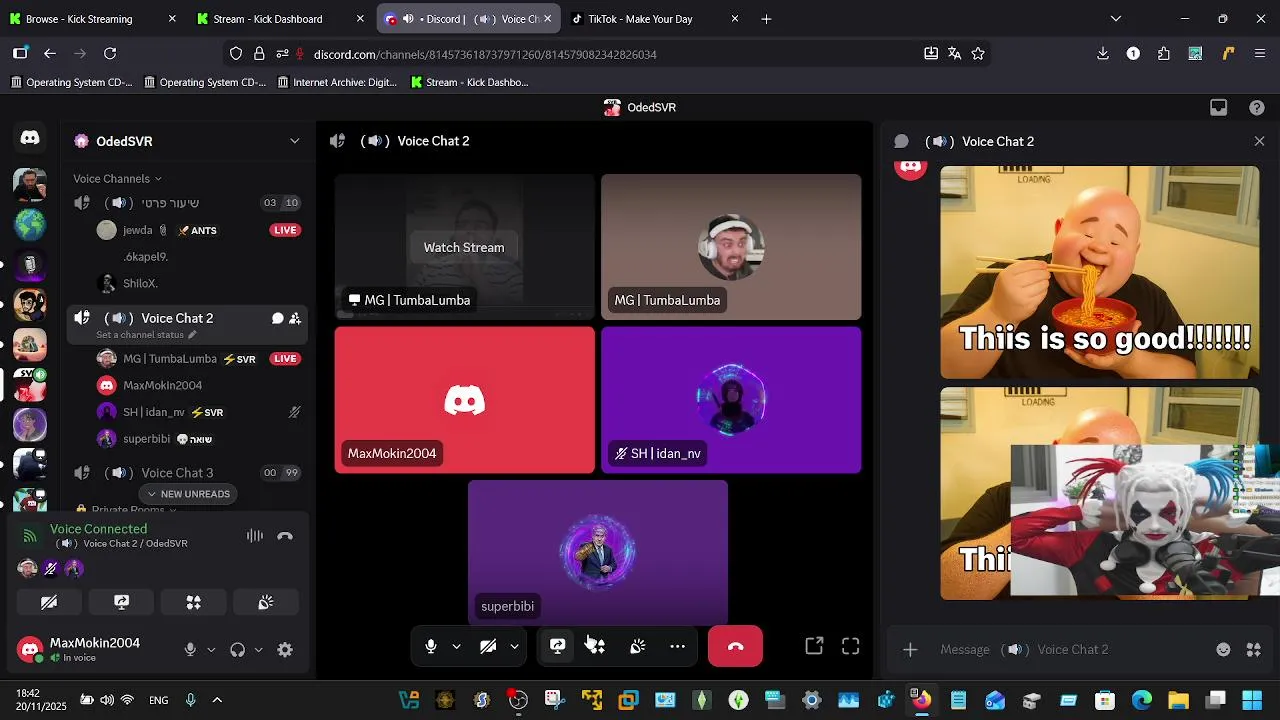This screenshot has height=720, width=1280.
Task: Pop out the voice call window
Action: (814, 646)
